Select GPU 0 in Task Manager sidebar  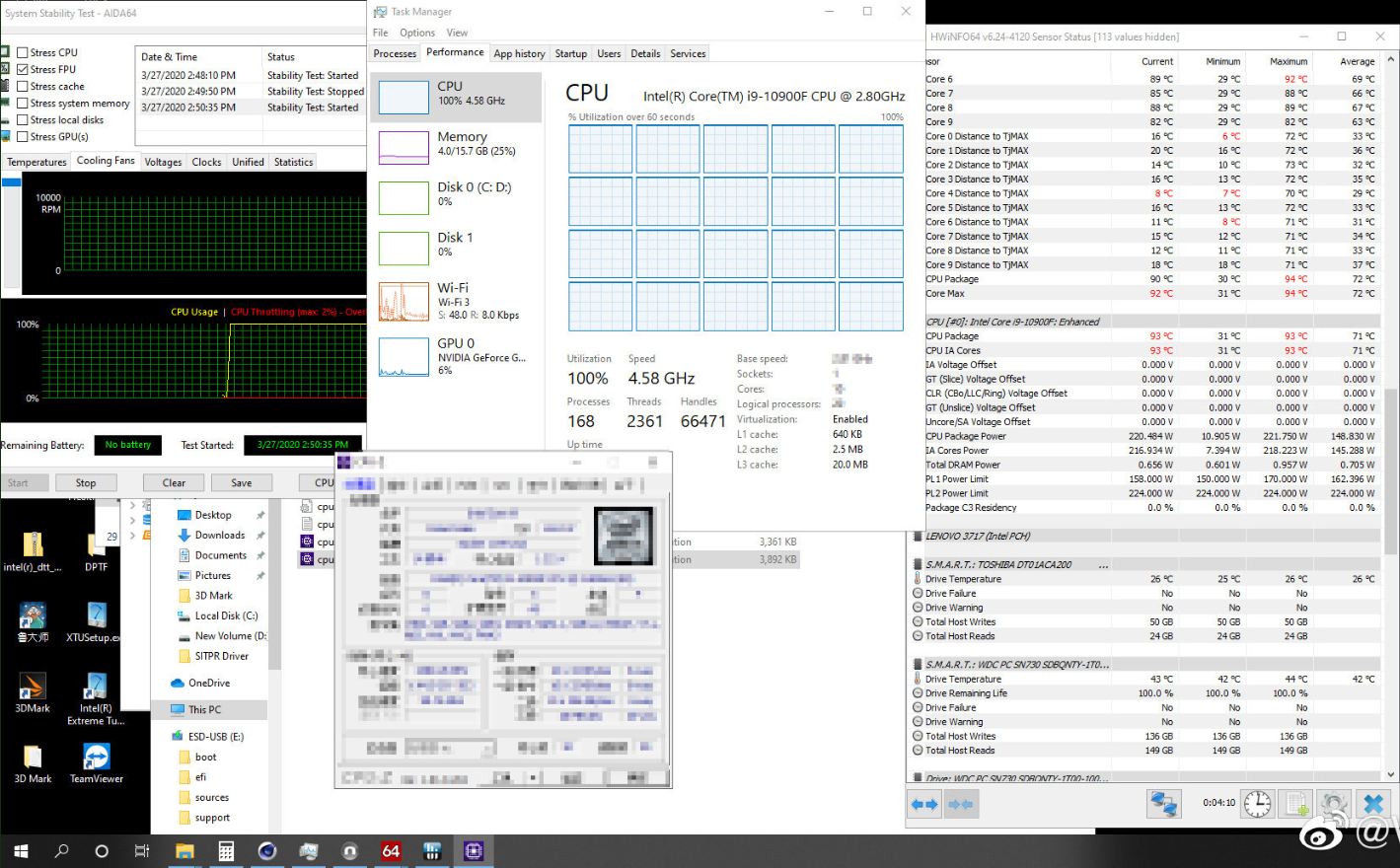click(456, 356)
